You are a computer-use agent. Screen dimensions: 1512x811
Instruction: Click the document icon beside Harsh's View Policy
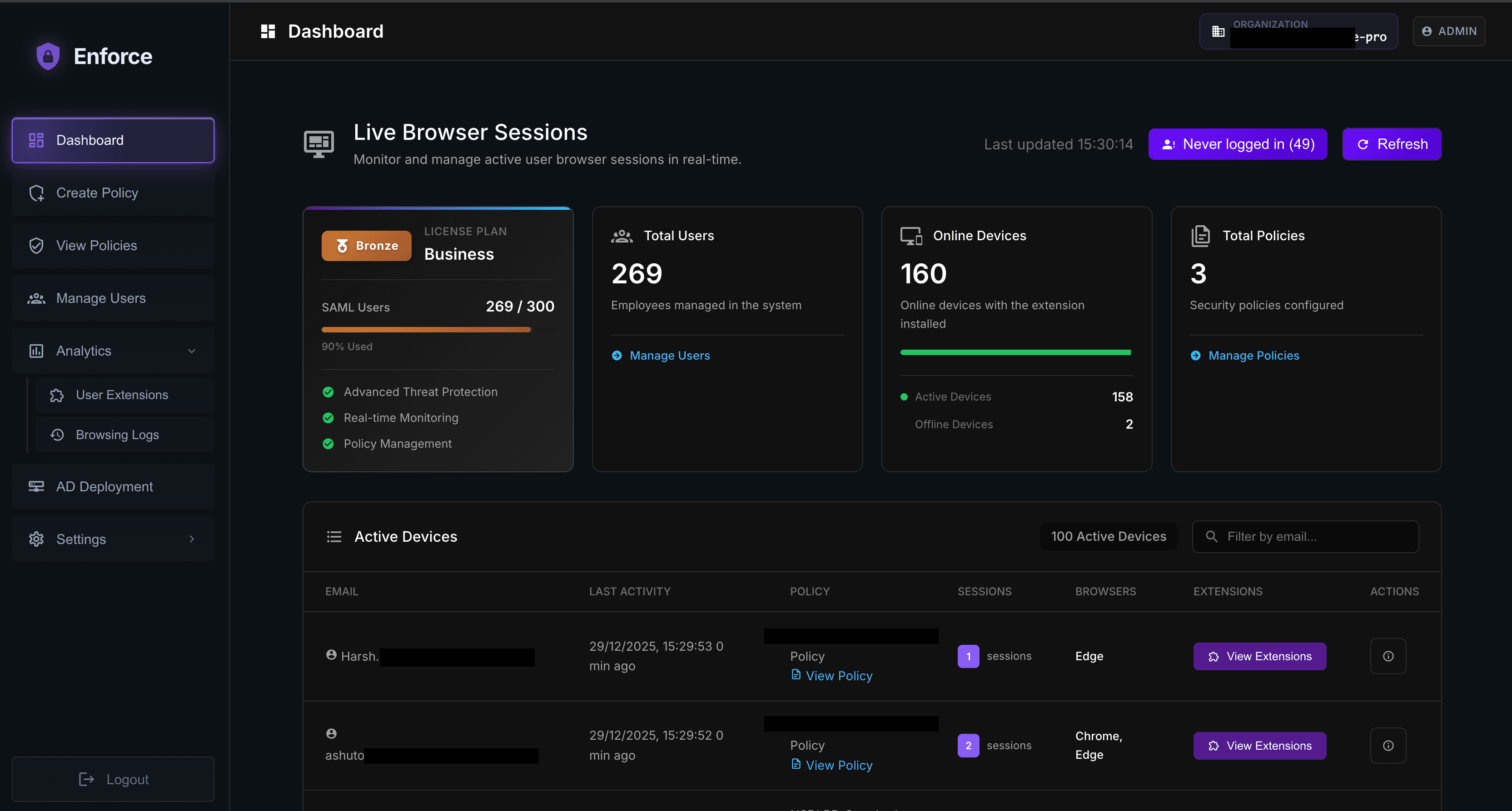pyautogui.click(x=796, y=675)
